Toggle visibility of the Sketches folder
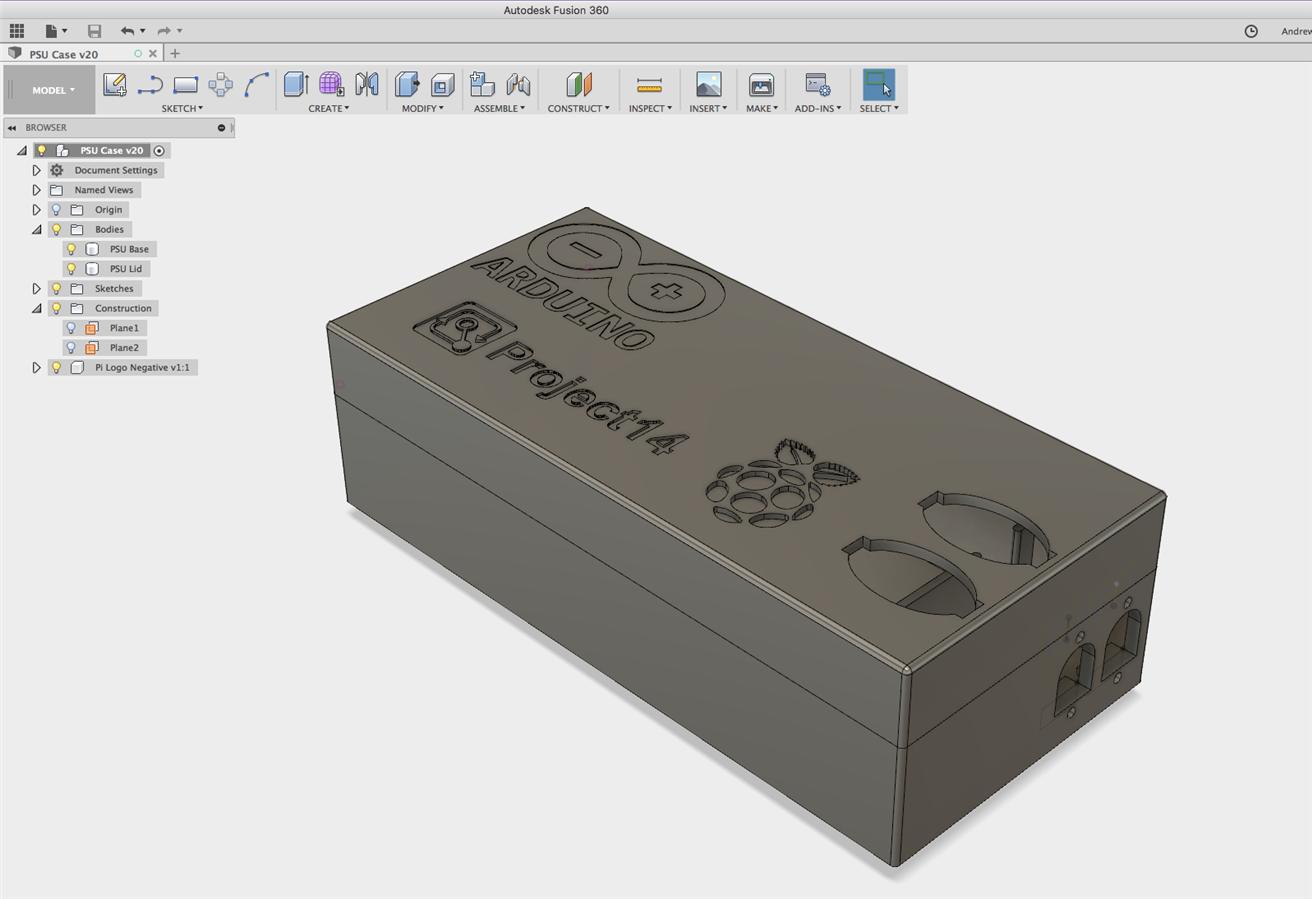Viewport: 1312px width, 899px height. click(56, 289)
